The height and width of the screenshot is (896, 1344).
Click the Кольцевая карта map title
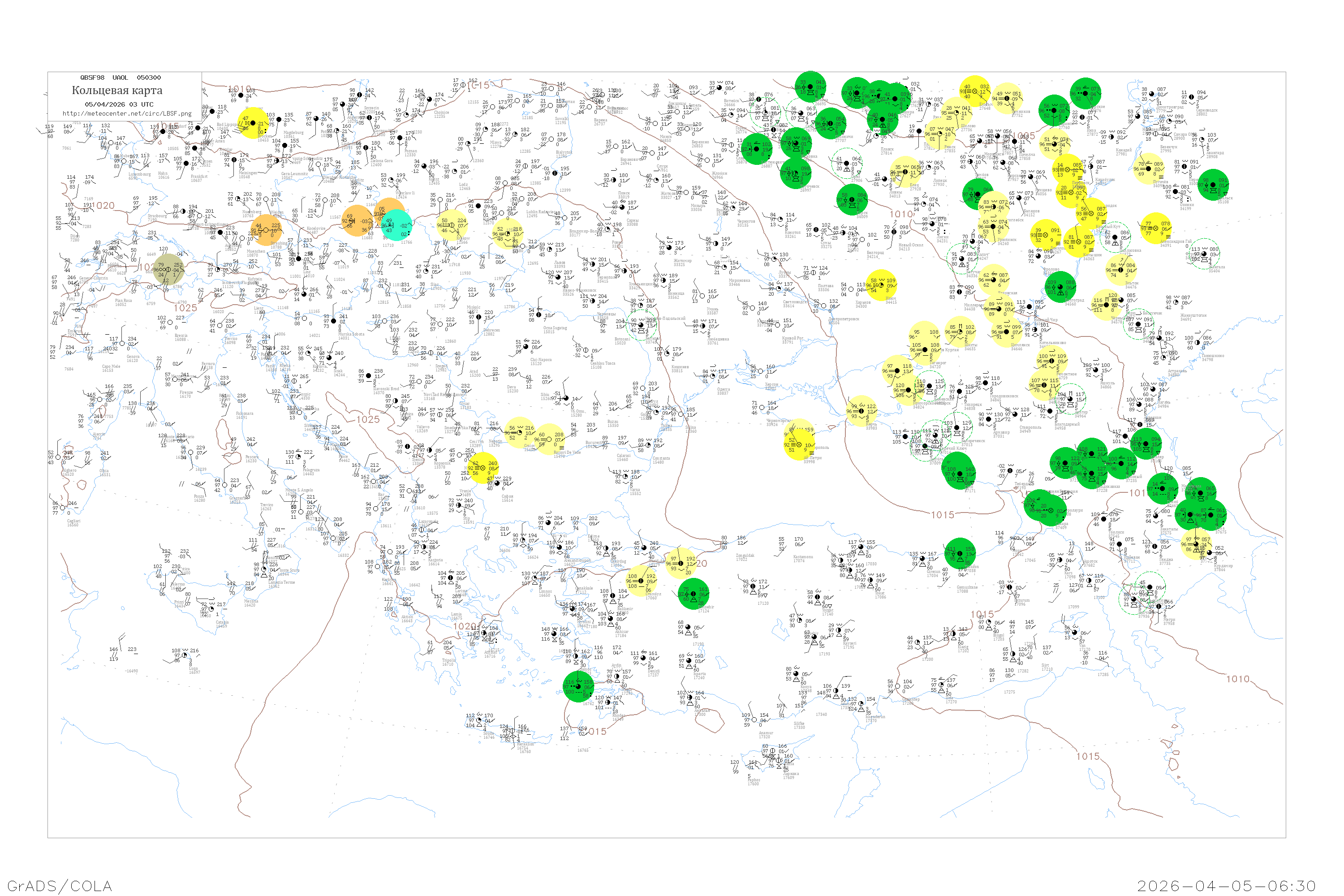coord(117,90)
